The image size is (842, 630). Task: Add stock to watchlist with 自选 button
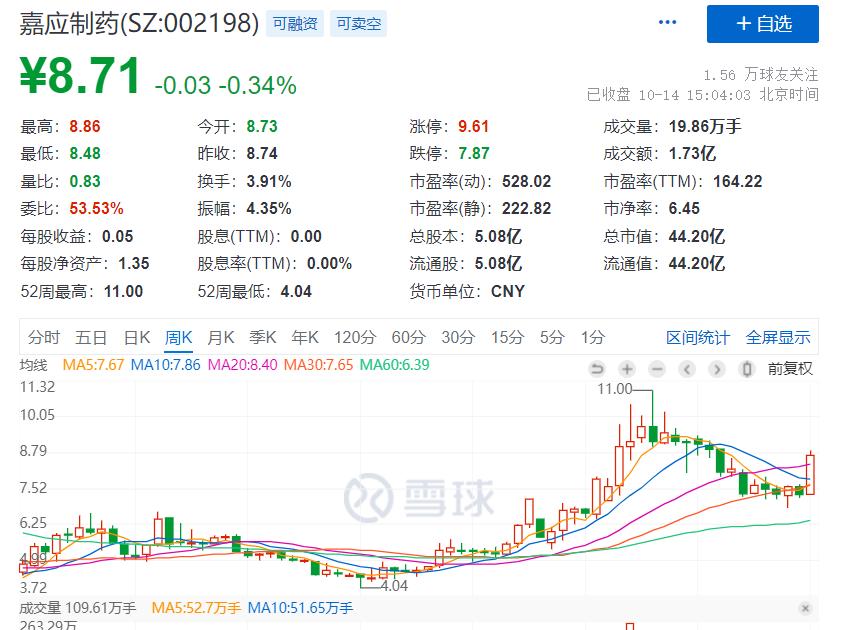tap(763, 24)
